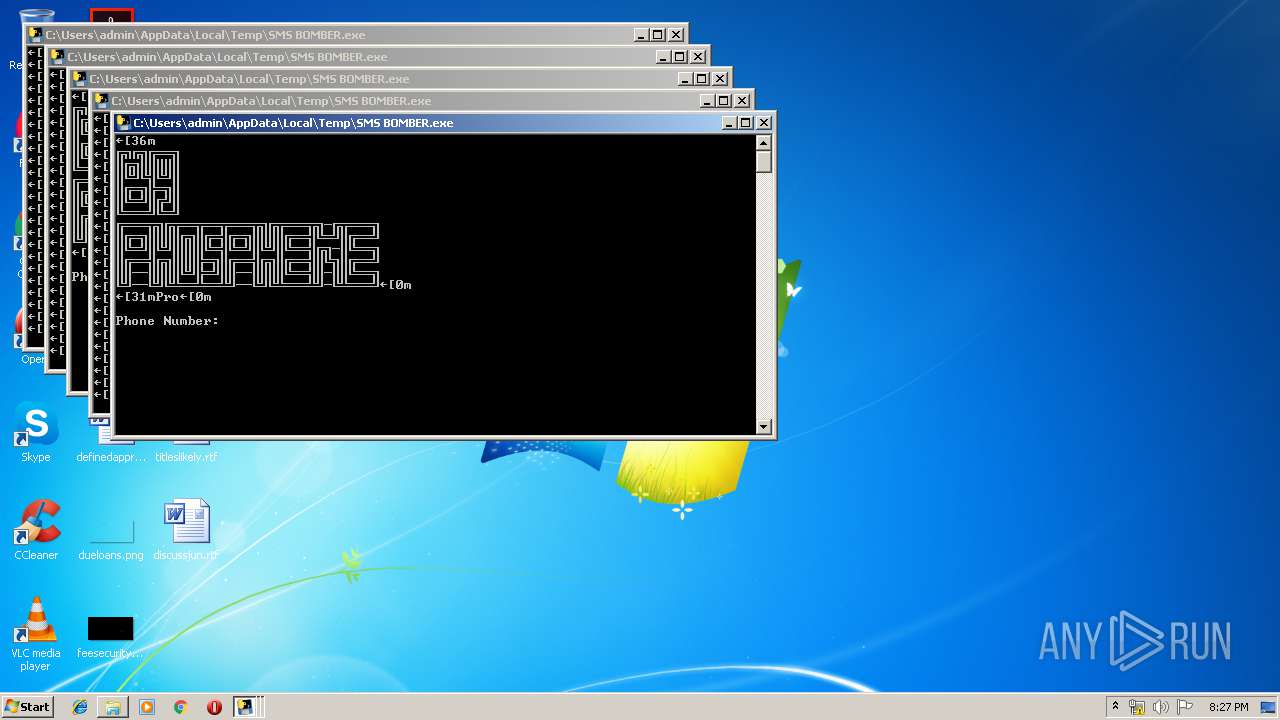The height and width of the screenshot is (720, 1280).
Task: Open Windows Media Player taskbar icon
Action: 147,707
